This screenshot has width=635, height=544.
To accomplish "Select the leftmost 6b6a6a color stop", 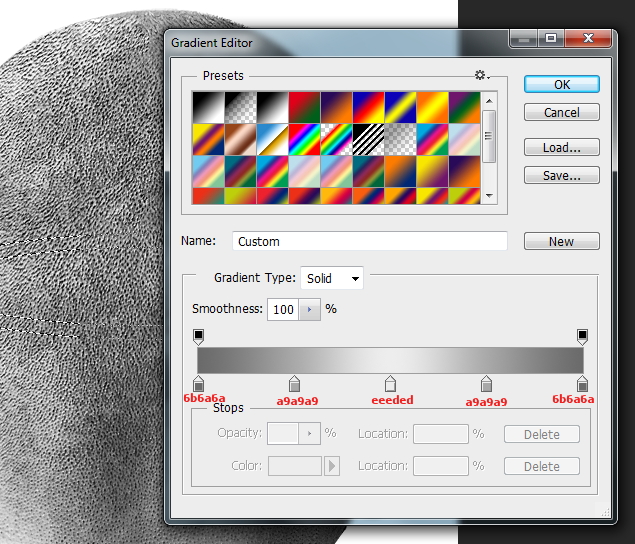I will point(198,384).
